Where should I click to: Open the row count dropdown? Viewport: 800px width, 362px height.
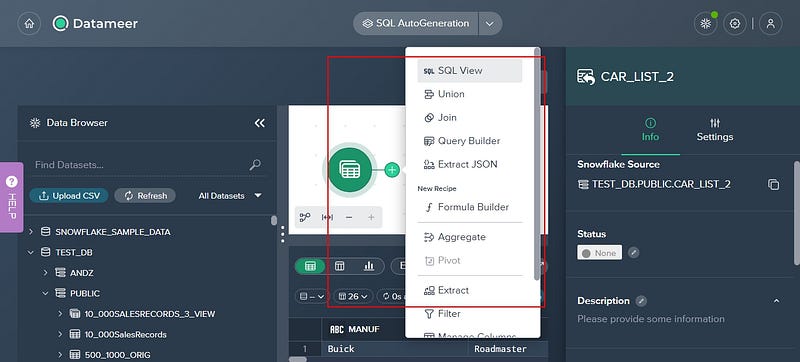coord(312,296)
